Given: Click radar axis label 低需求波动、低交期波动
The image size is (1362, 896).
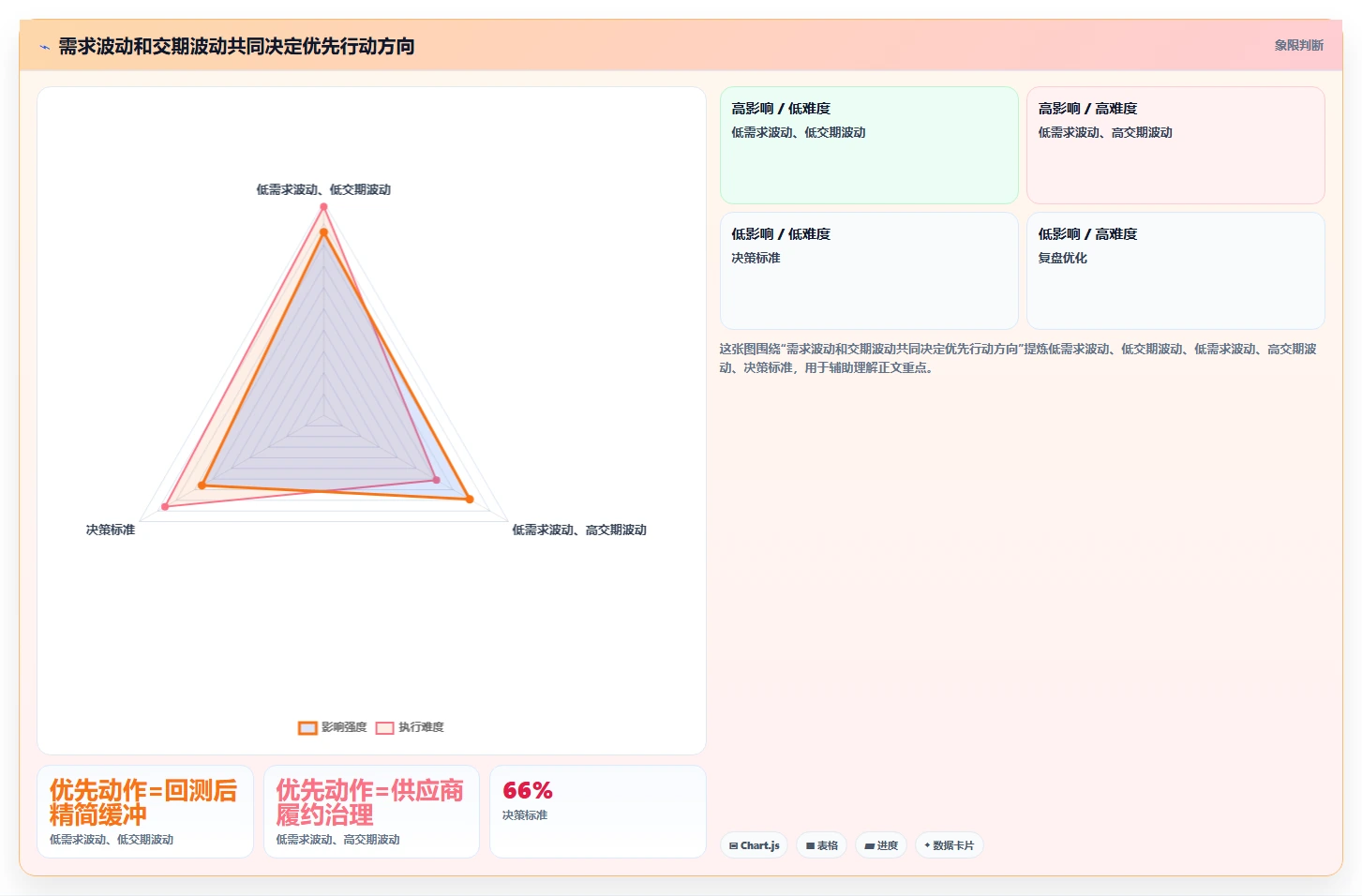Looking at the screenshot, I should [323, 189].
